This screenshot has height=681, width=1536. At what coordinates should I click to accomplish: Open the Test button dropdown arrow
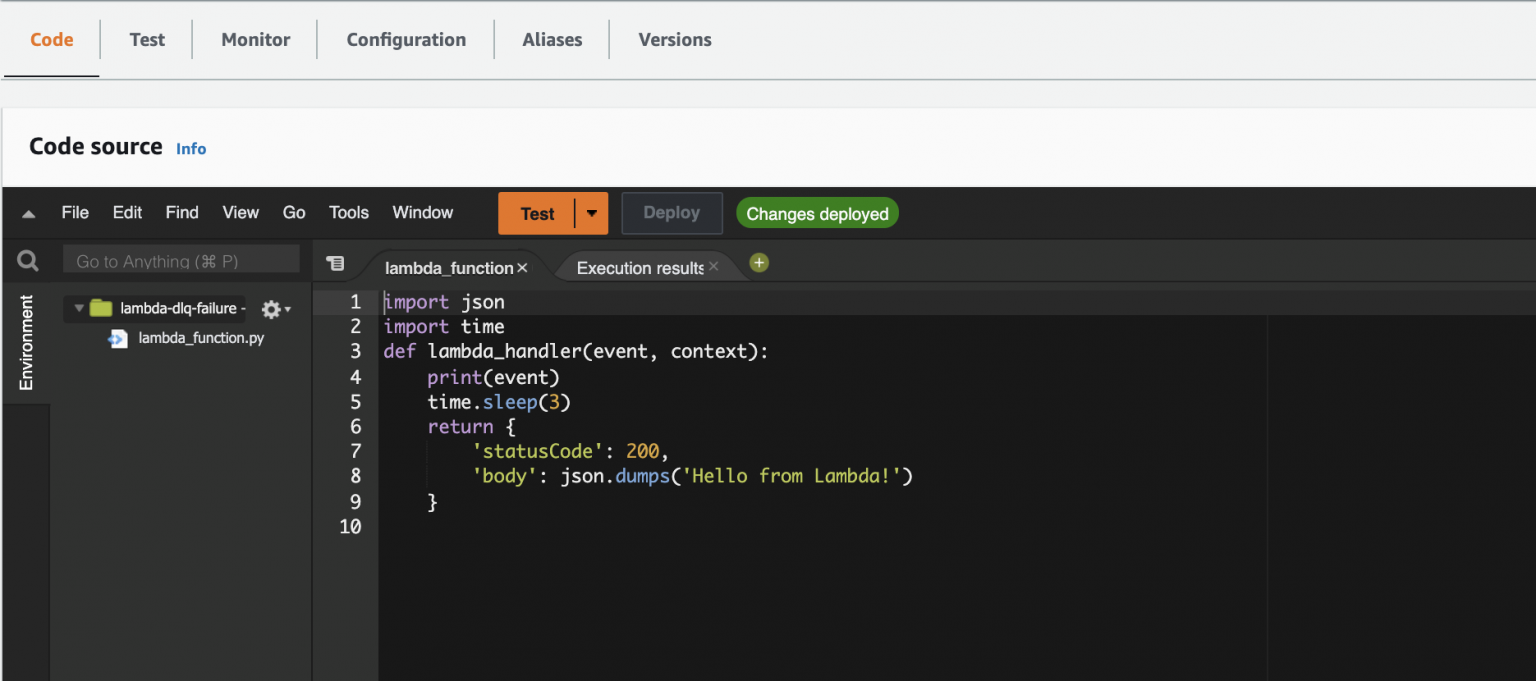[x=591, y=212]
